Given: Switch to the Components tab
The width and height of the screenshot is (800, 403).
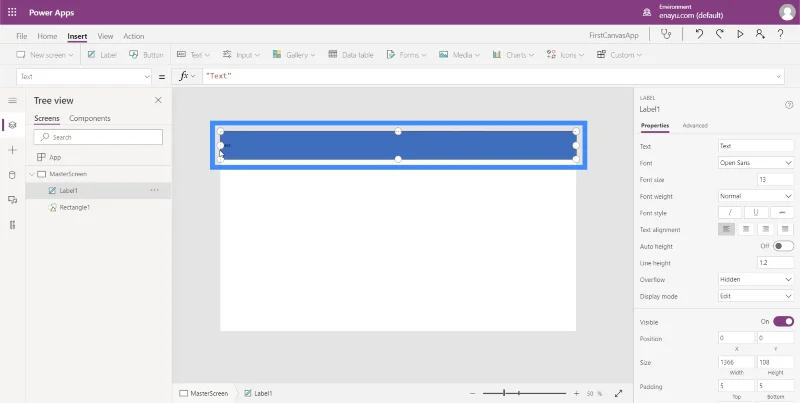Looking at the screenshot, I should (x=90, y=118).
